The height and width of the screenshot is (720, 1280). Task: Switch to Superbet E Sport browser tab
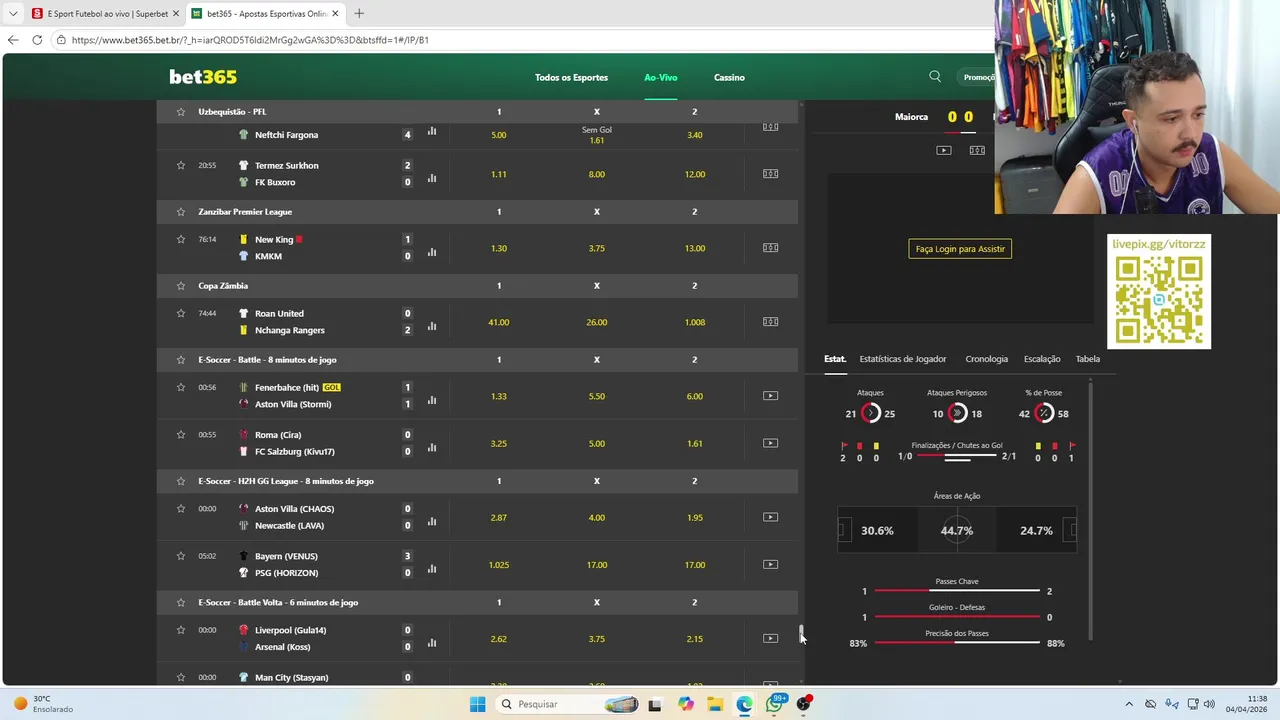[x=103, y=14]
